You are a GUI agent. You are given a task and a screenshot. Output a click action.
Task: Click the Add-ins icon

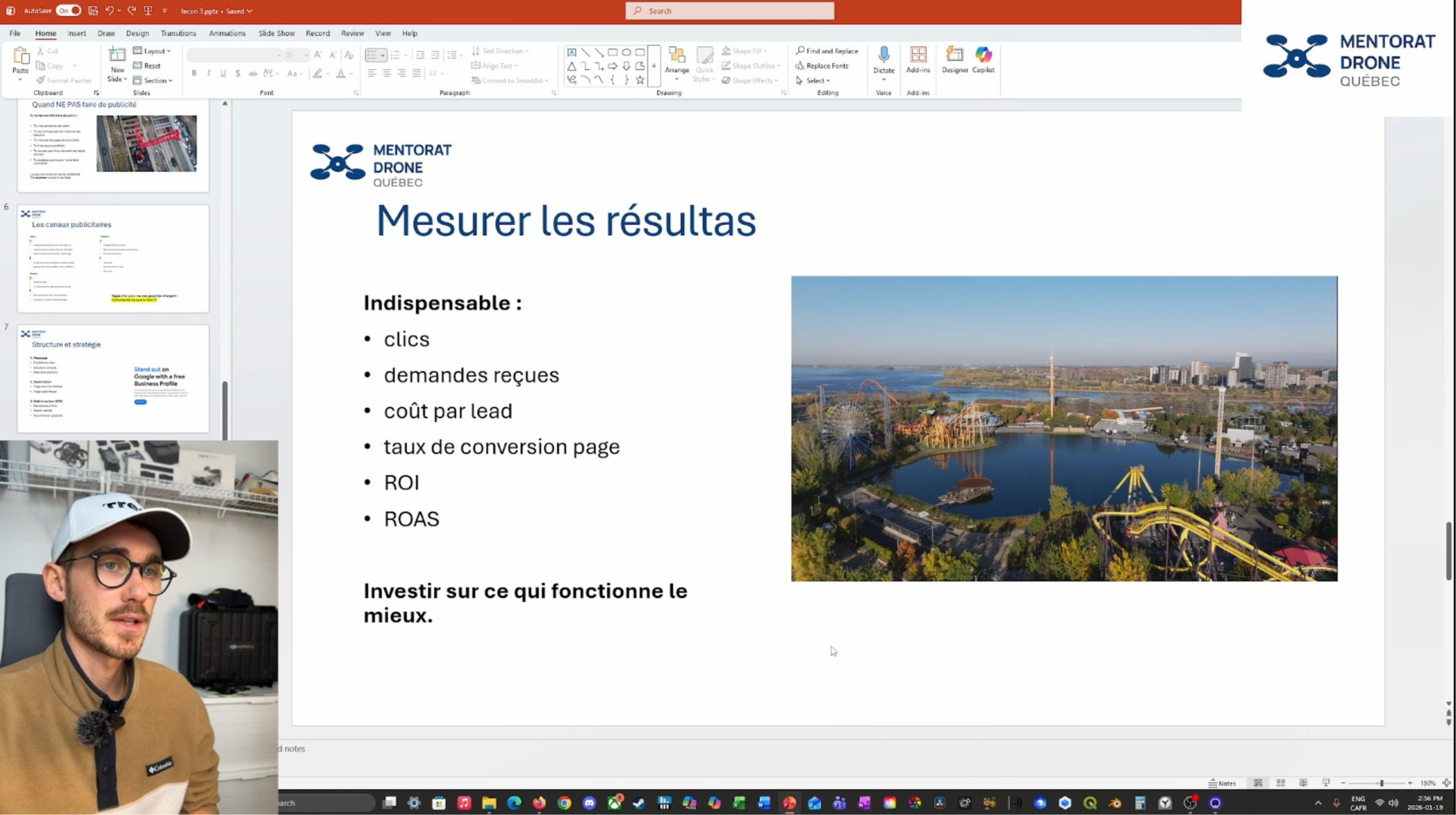(x=918, y=56)
